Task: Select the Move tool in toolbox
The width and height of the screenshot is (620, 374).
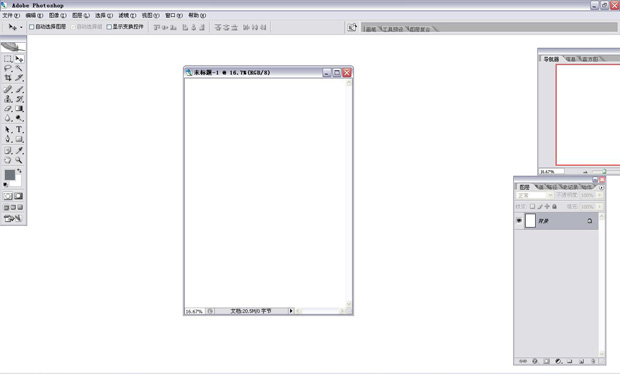Action: click(x=19, y=59)
